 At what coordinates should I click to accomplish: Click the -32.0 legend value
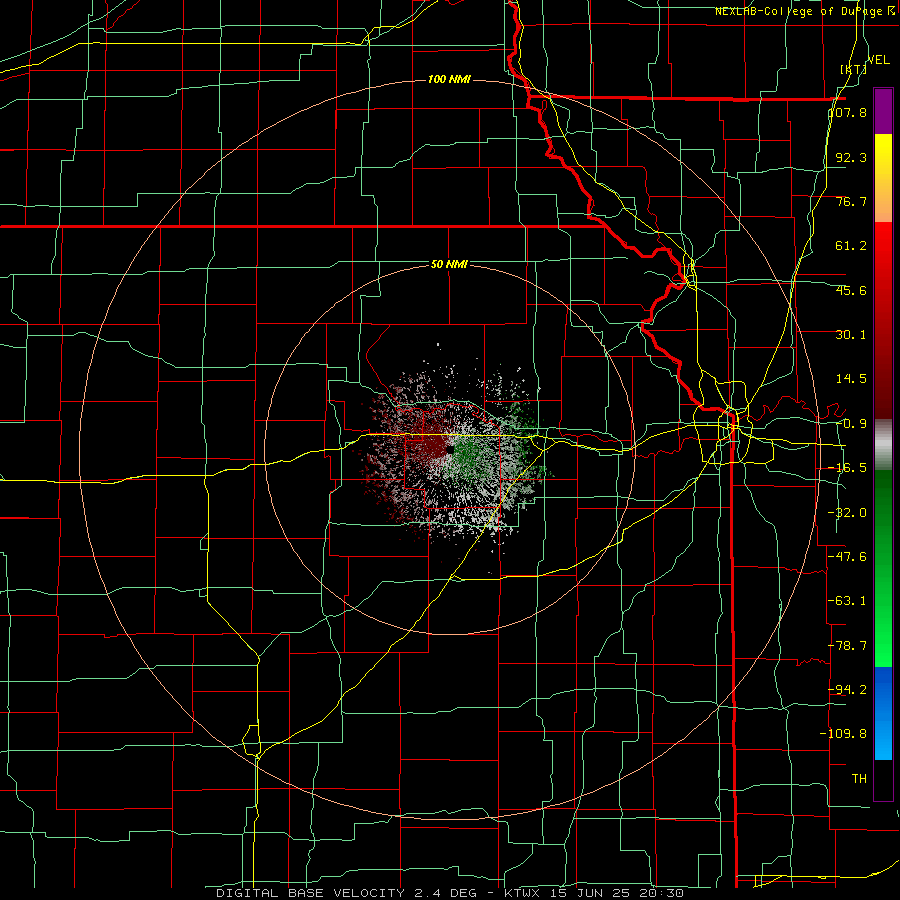click(x=847, y=513)
